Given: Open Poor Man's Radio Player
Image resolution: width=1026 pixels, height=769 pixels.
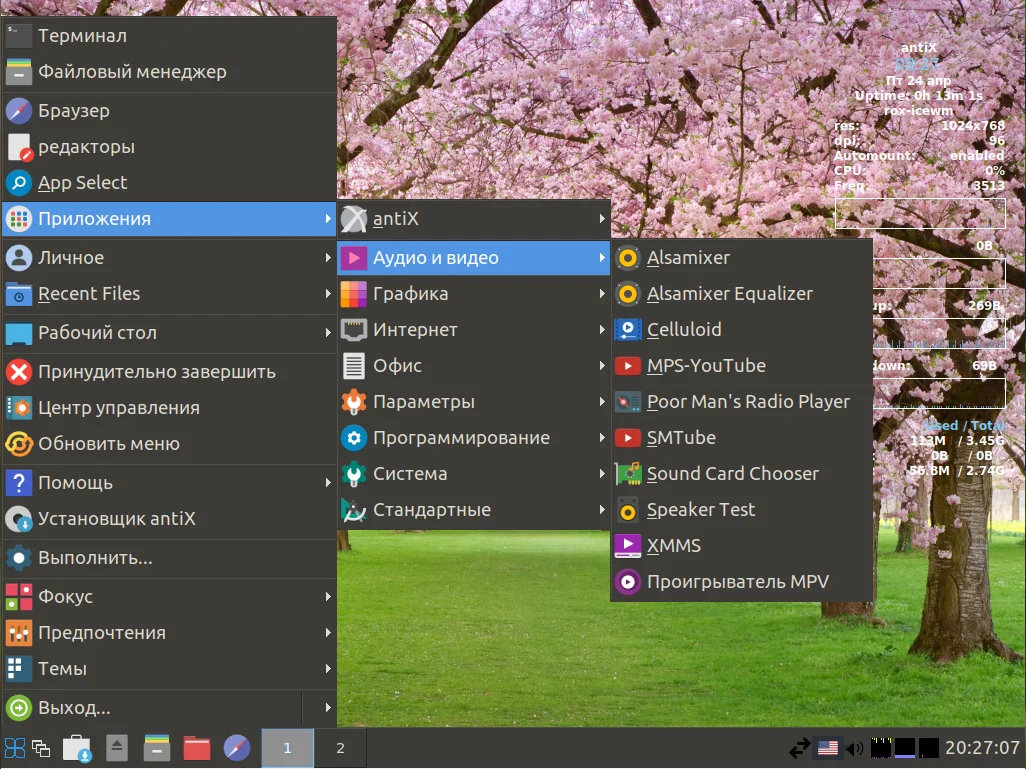Looking at the screenshot, I should click(748, 402).
